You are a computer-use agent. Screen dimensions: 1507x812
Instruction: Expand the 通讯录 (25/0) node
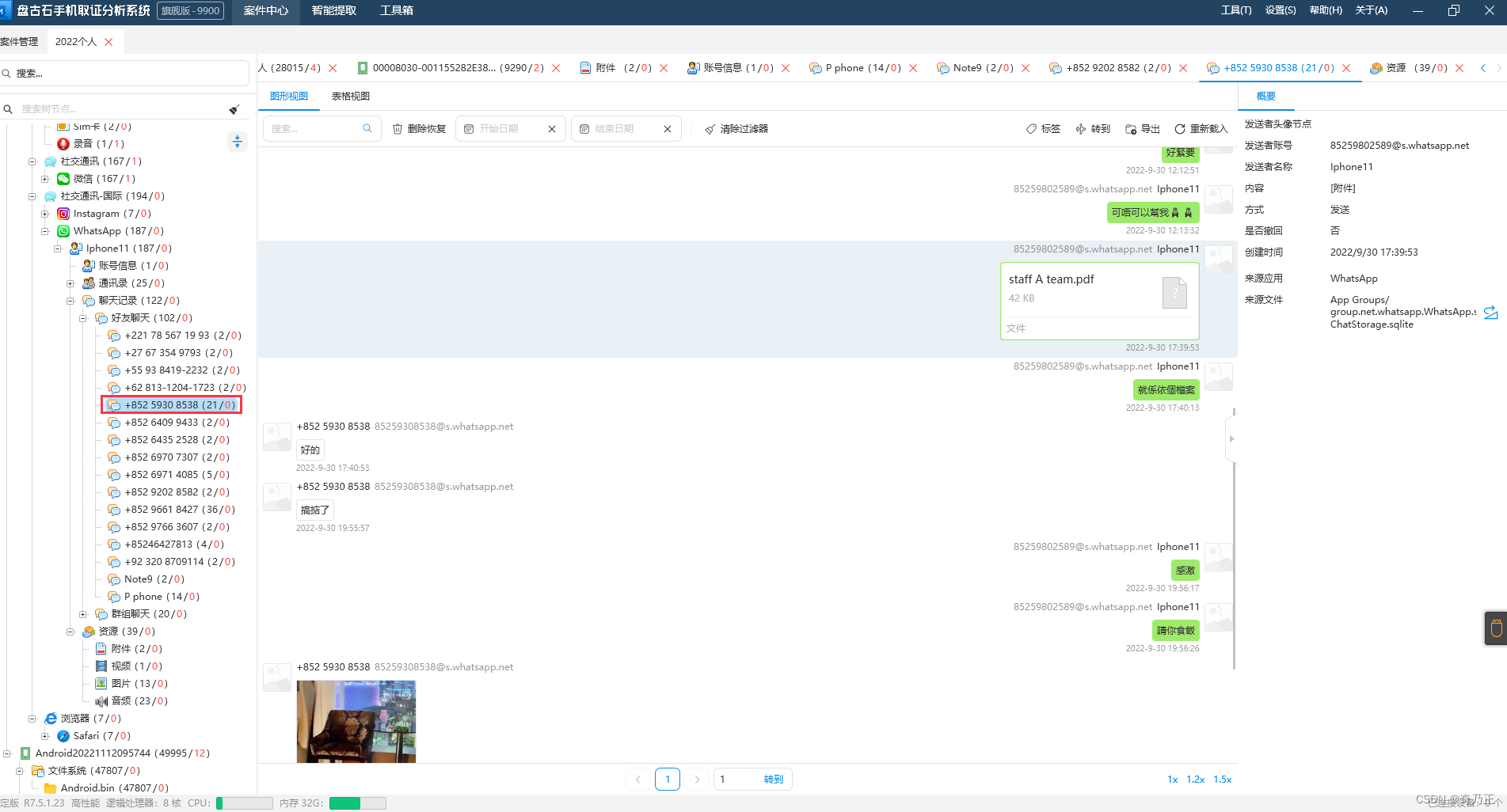[70, 283]
